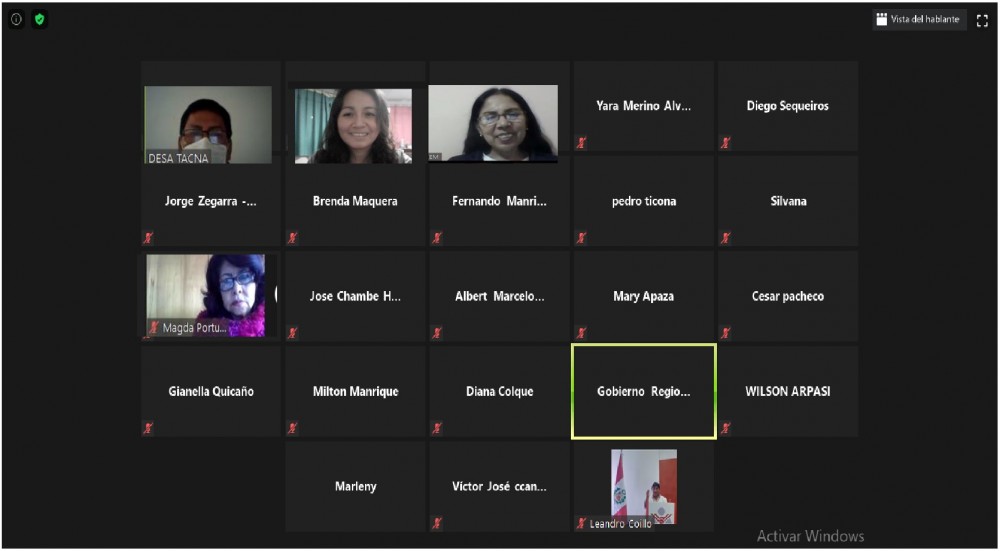Screen dimensions: 1000x551
Task: Click muted mic icon on Brenda Maquera tile
Action: pyautogui.click(x=293, y=238)
